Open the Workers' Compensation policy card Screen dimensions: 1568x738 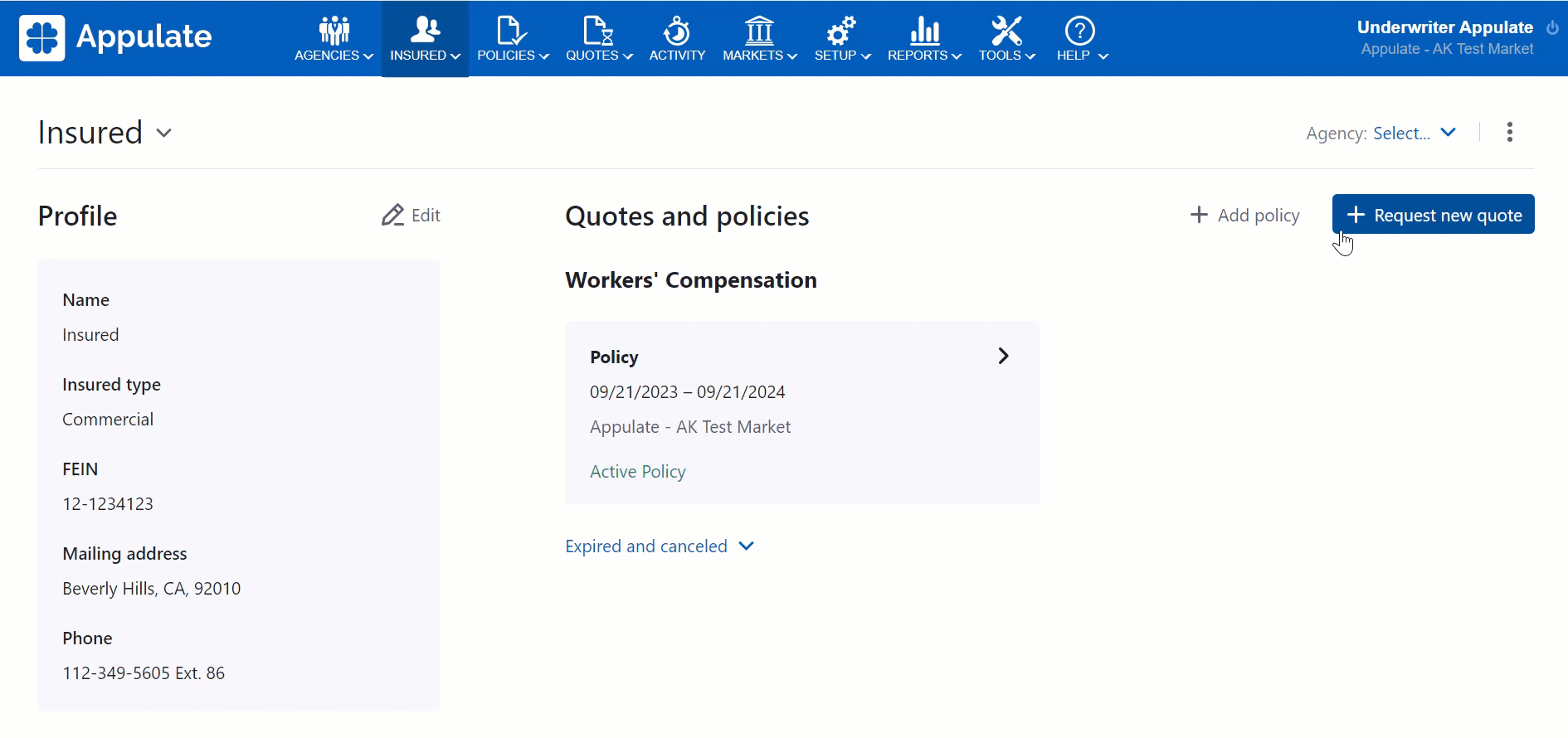click(801, 413)
